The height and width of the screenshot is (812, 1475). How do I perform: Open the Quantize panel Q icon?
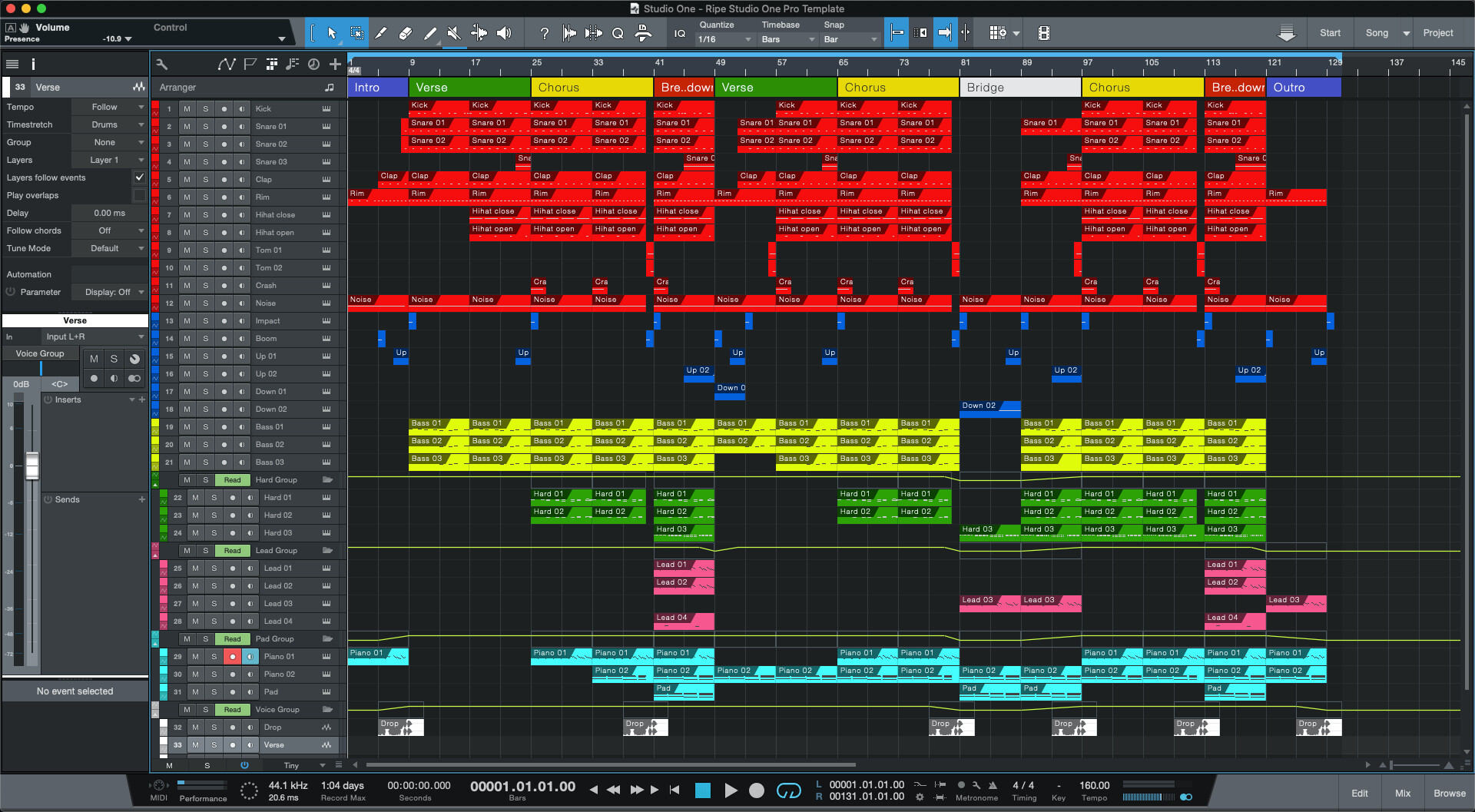pyautogui.click(x=618, y=33)
